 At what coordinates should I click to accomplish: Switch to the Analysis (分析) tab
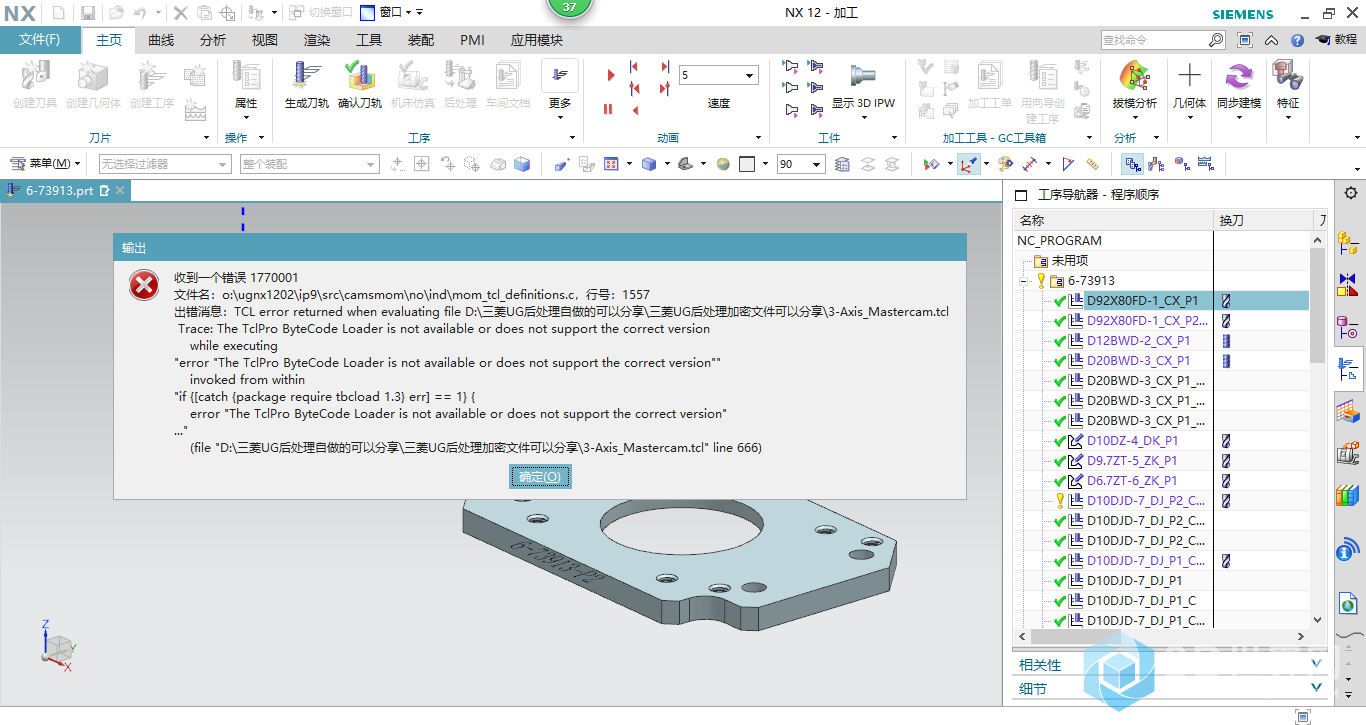pos(213,40)
